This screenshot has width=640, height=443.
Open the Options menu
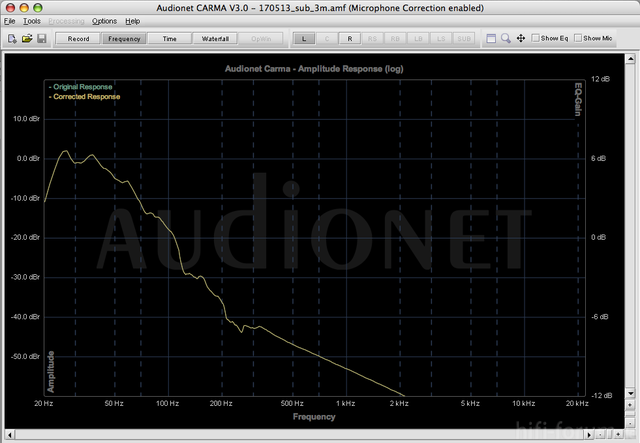point(104,21)
